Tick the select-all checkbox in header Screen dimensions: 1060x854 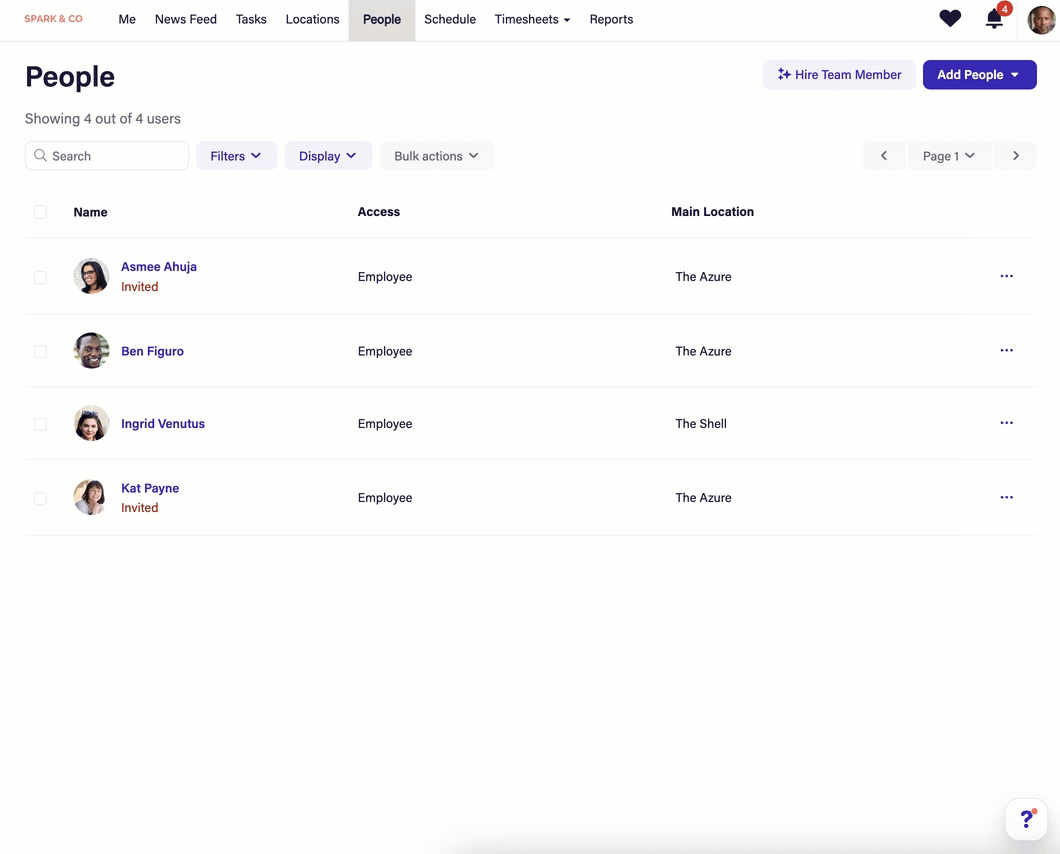[x=40, y=212]
